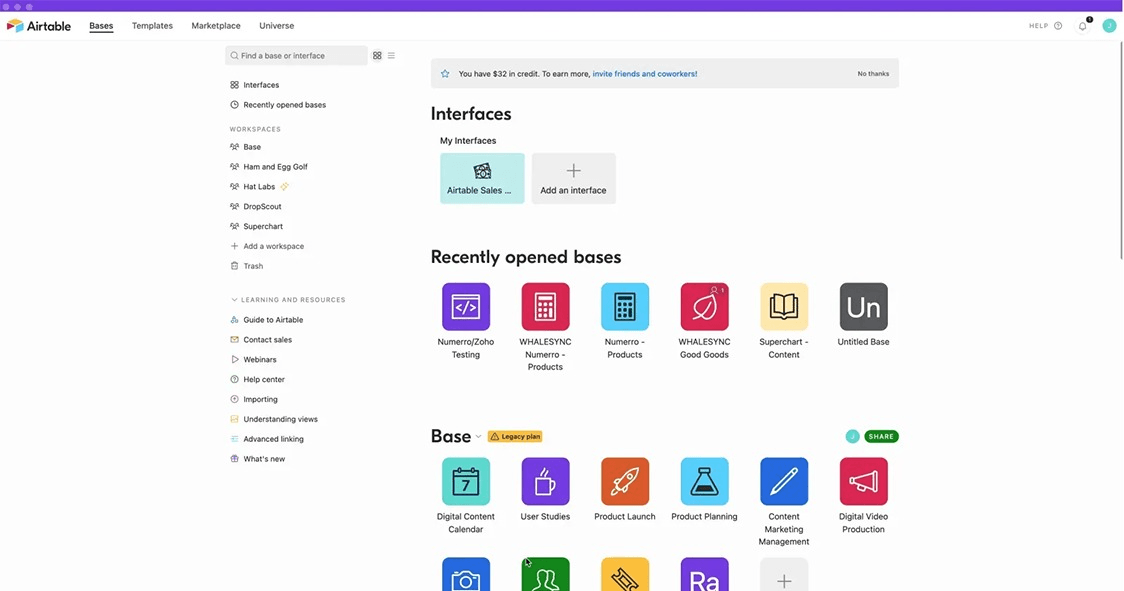The height and width of the screenshot is (591, 1124).
Task: Dismiss credit banner with No thanks
Action: [x=871, y=73]
